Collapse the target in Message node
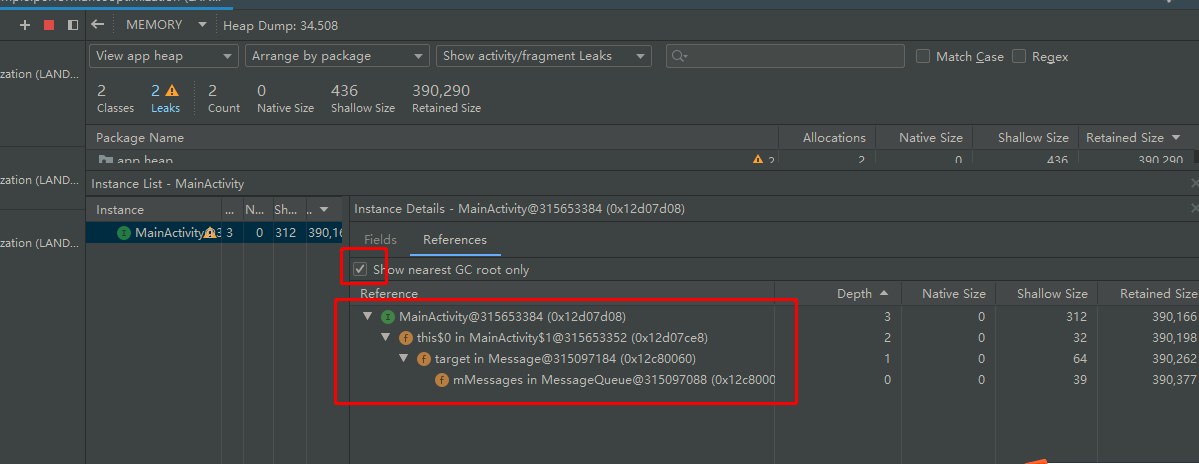This screenshot has height=464, width=1199. pos(405,359)
